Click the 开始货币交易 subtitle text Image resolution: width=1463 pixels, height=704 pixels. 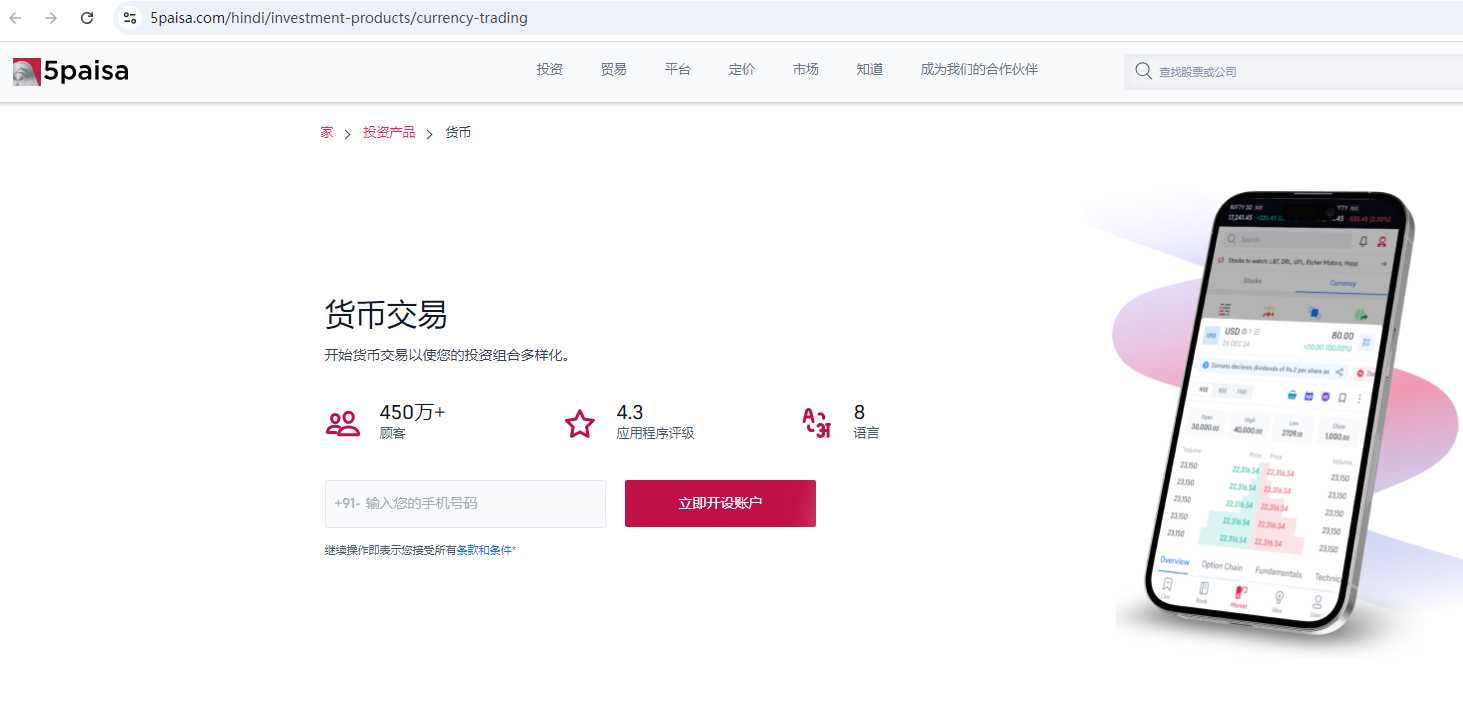pyautogui.click(x=447, y=355)
